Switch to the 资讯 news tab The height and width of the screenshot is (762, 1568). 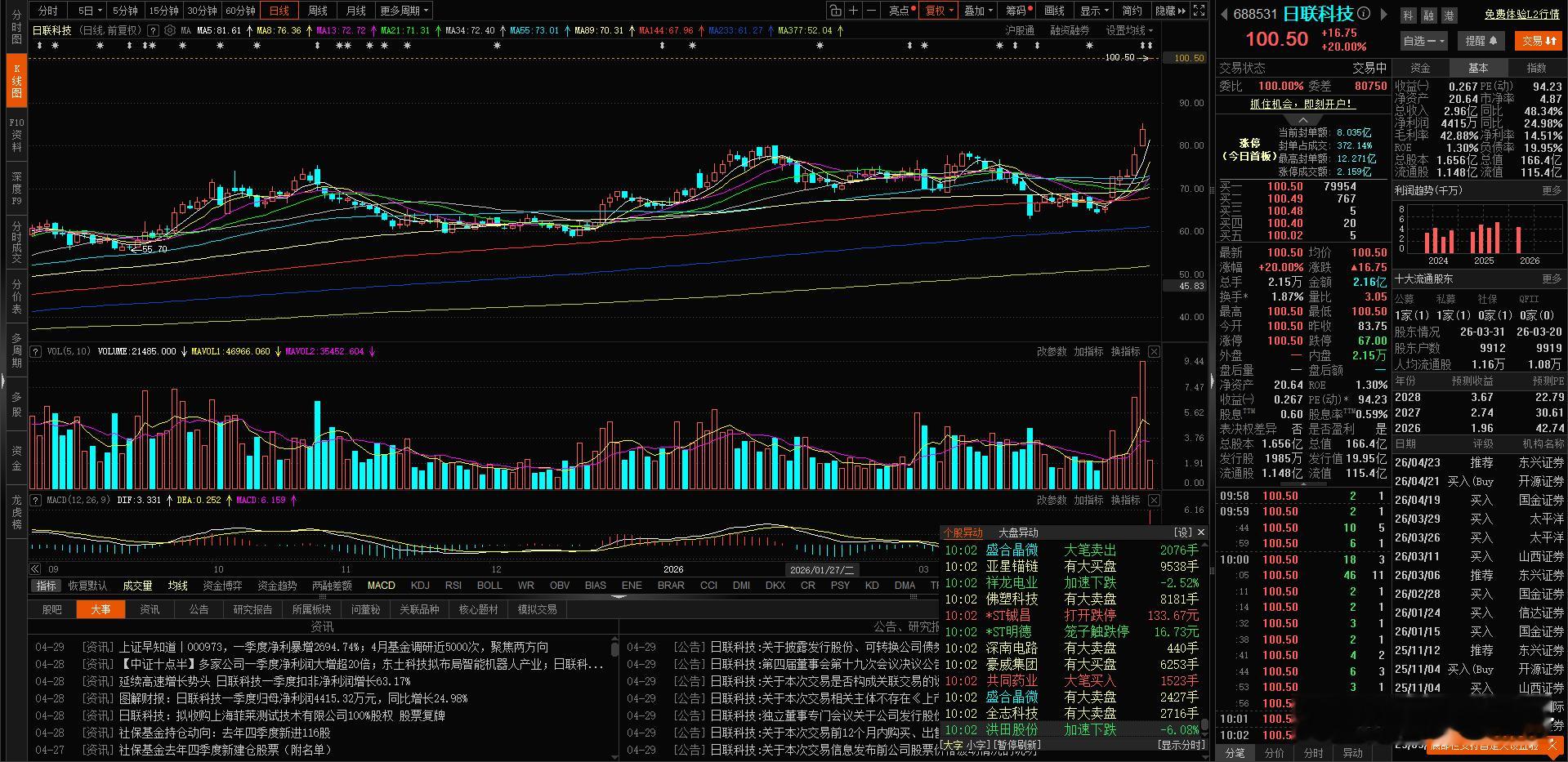pyautogui.click(x=150, y=608)
